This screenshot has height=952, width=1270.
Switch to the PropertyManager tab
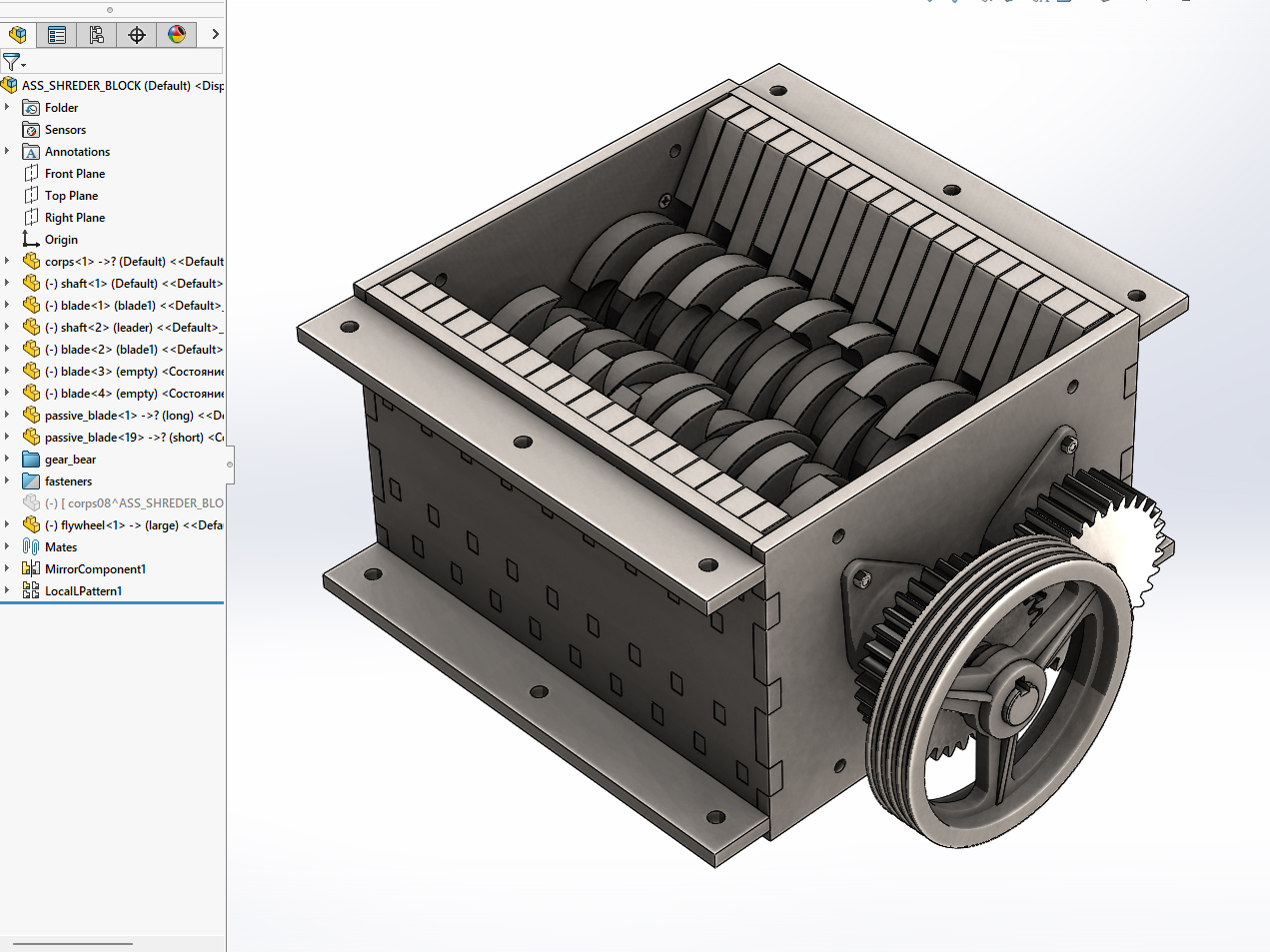[x=57, y=35]
